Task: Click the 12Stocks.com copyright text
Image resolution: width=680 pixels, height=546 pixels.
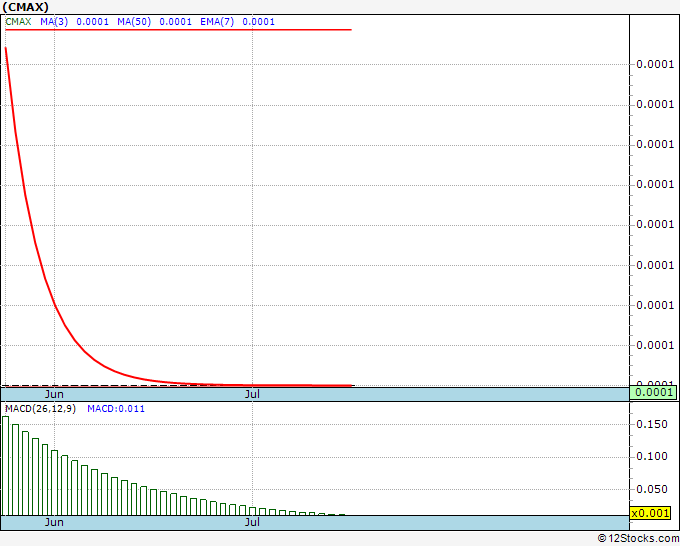Action: pos(638,539)
